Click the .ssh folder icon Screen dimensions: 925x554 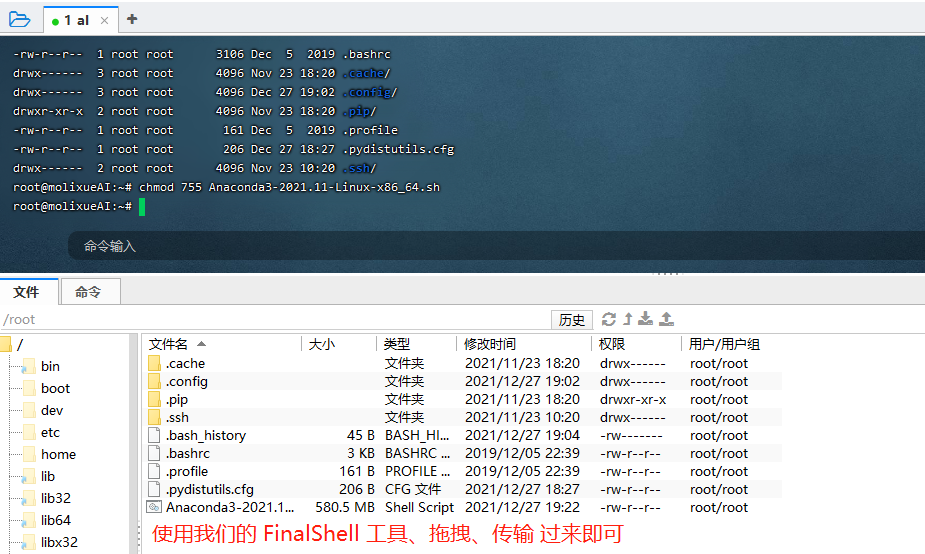(x=154, y=417)
